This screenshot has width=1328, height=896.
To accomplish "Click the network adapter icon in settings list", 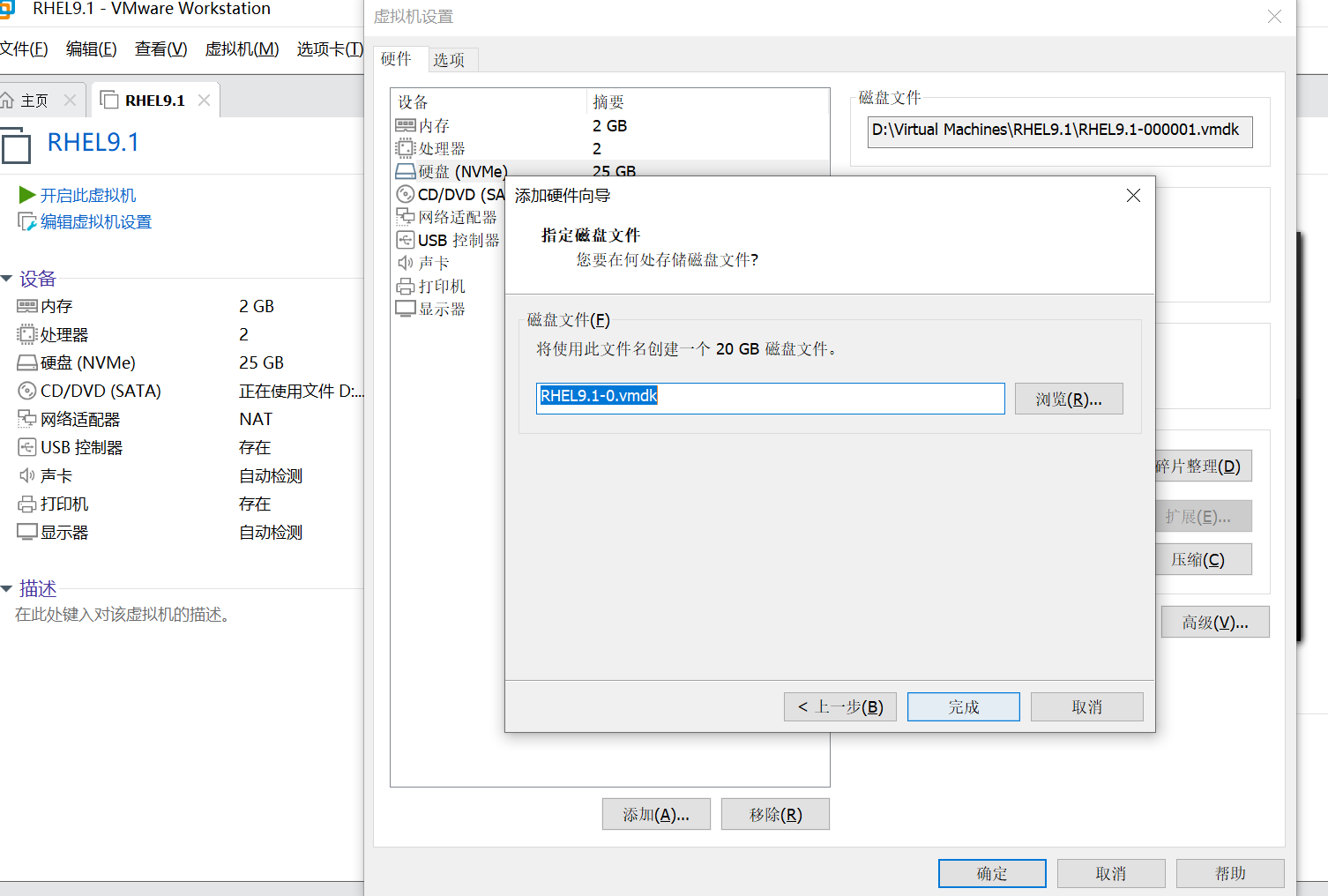I will tap(406, 217).
